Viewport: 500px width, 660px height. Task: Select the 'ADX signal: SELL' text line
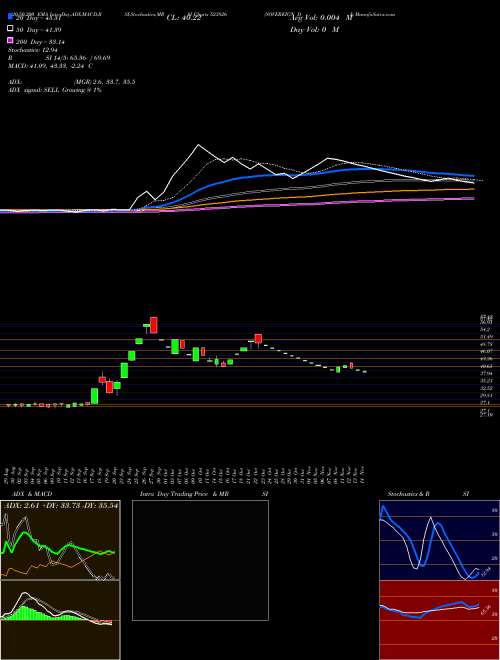click(x=55, y=90)
